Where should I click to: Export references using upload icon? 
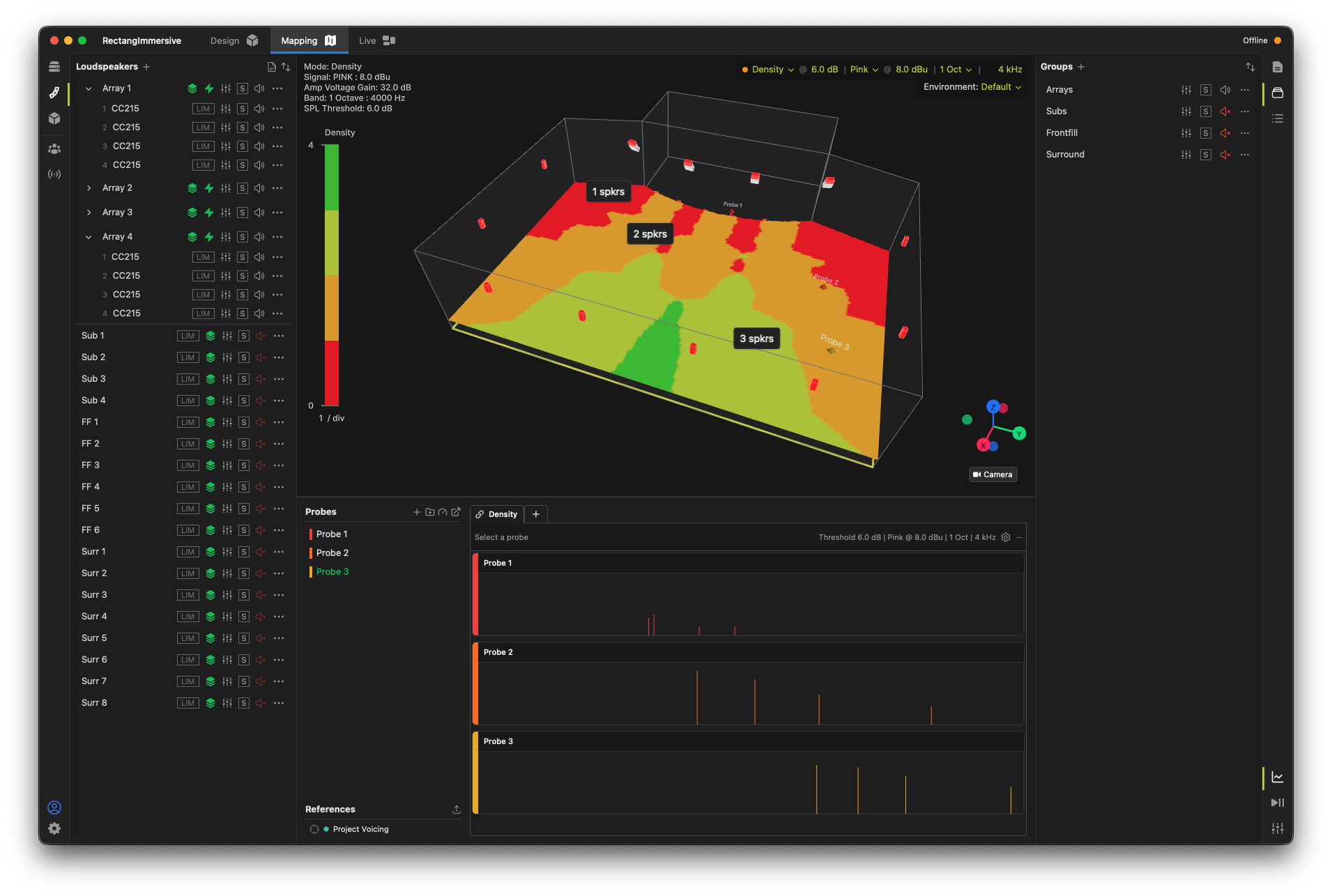tap(457, 810)
